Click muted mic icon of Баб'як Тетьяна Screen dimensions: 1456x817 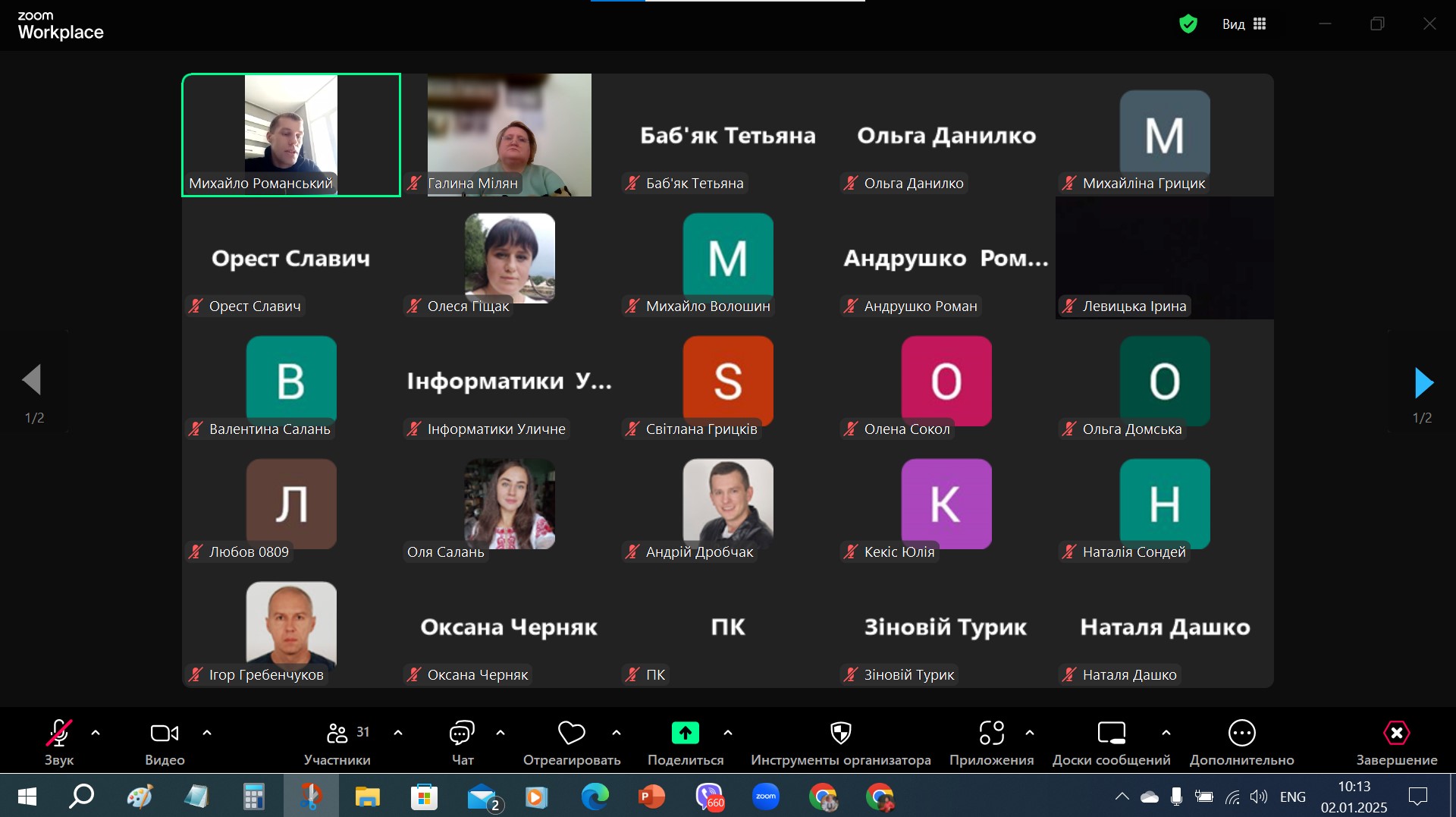point(632,183)
